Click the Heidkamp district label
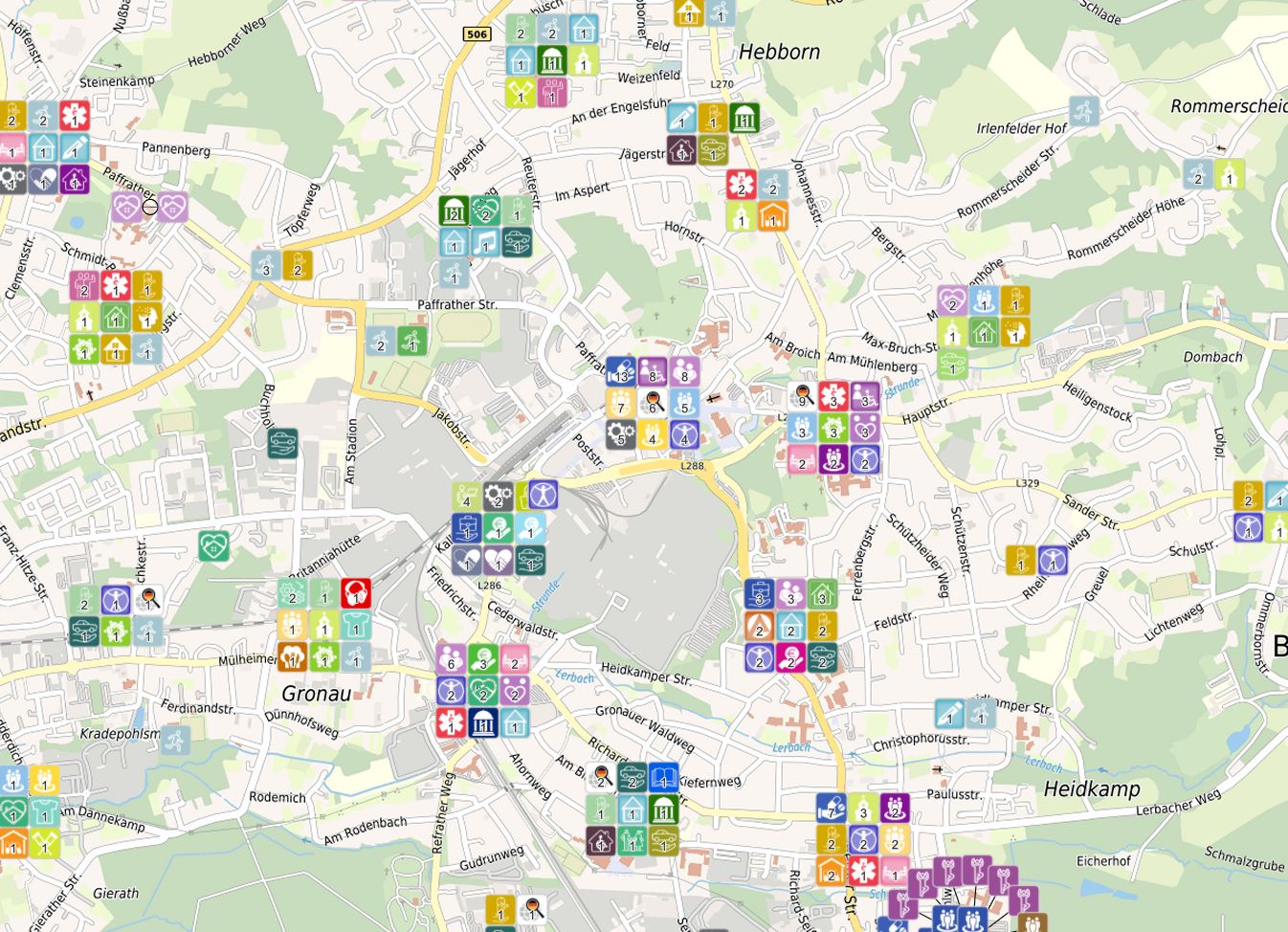Viewport: 1288px width, 932px height. (1092, 789)
